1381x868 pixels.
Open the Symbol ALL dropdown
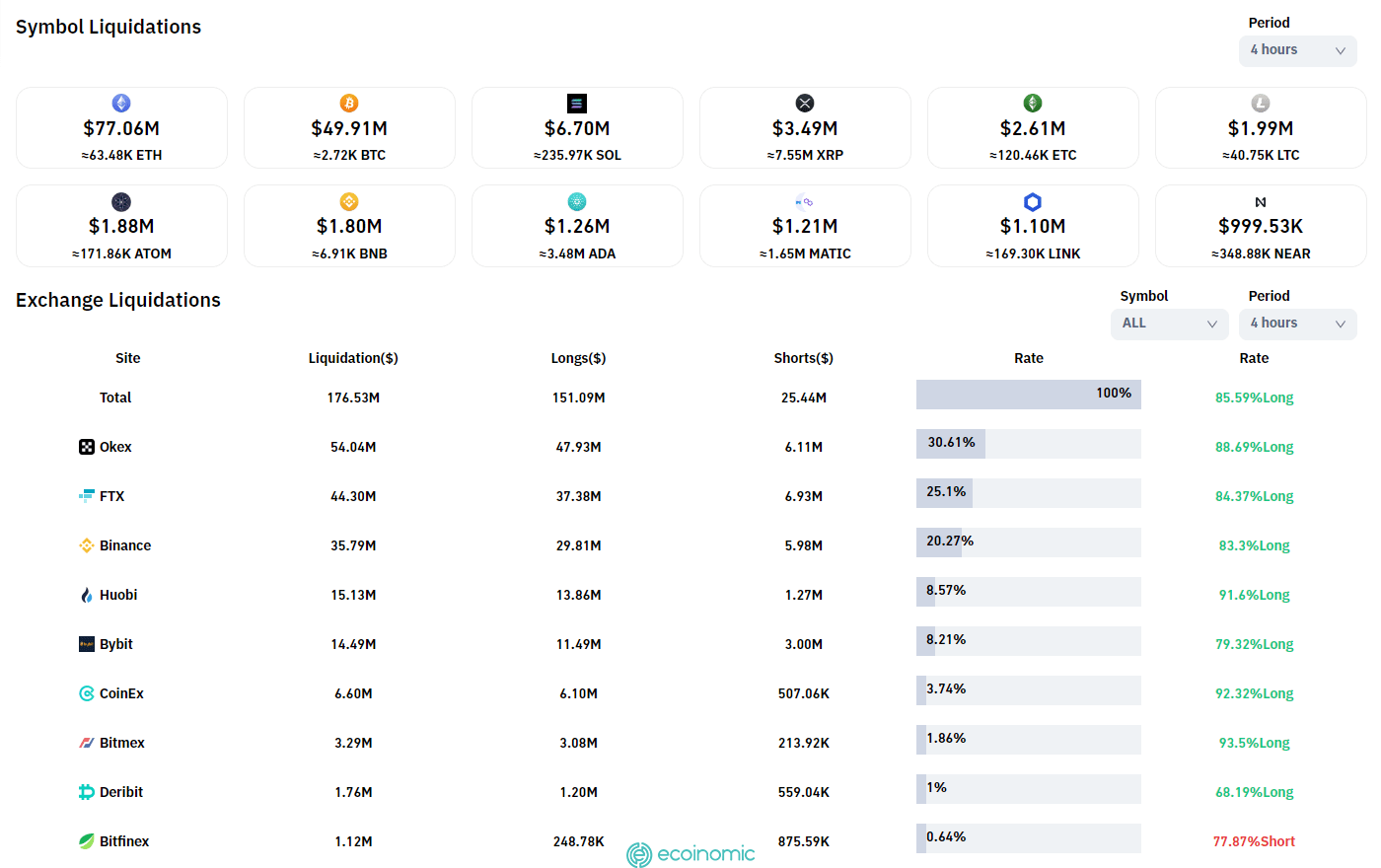[x=1170, y=324]
